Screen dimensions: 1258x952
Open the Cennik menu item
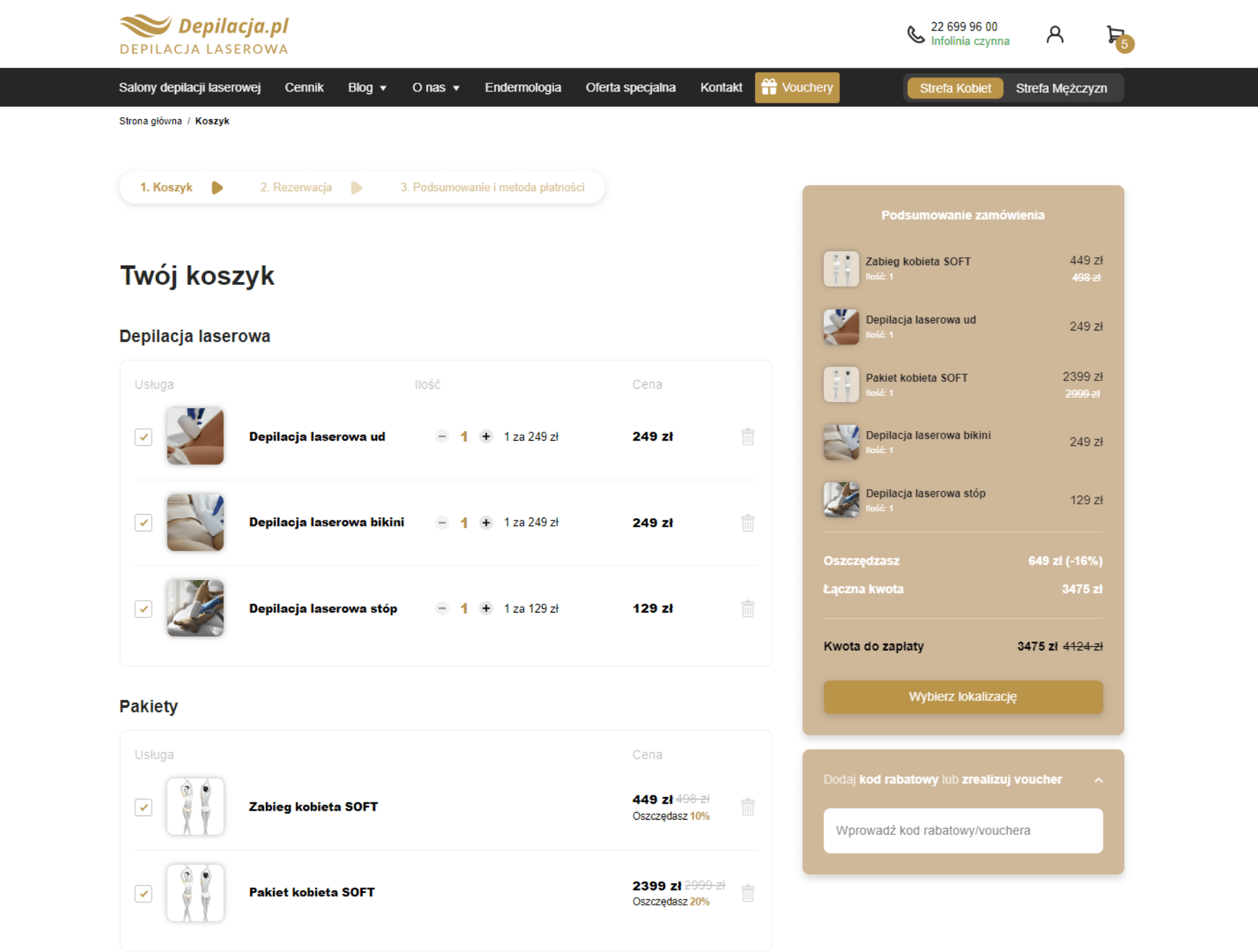pos(303,88)
